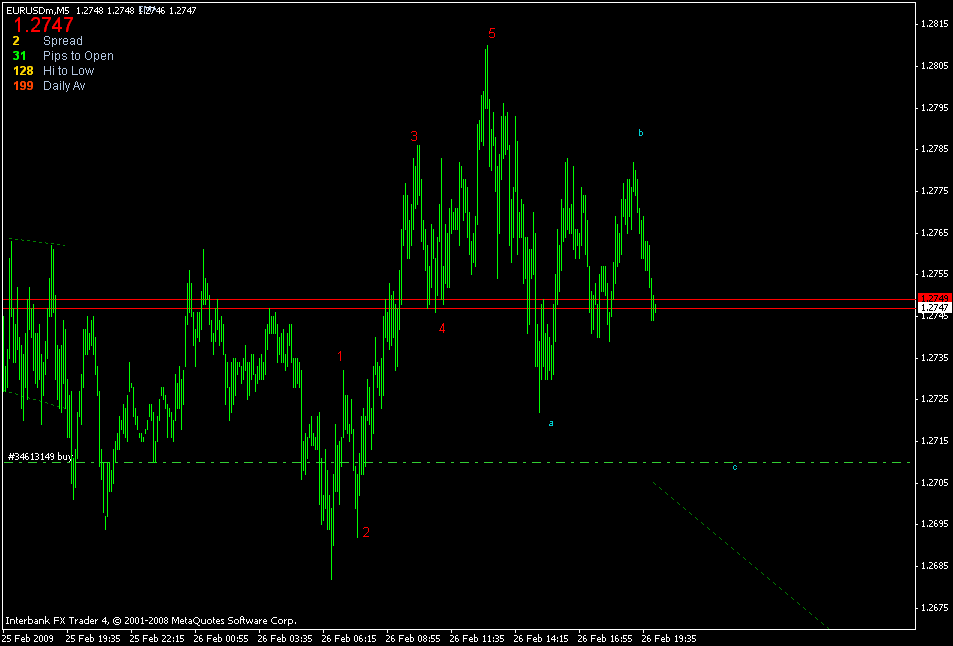Select wave label "2" near the chart low
Viewport: 953px width, 646px height.
[366, 532]
